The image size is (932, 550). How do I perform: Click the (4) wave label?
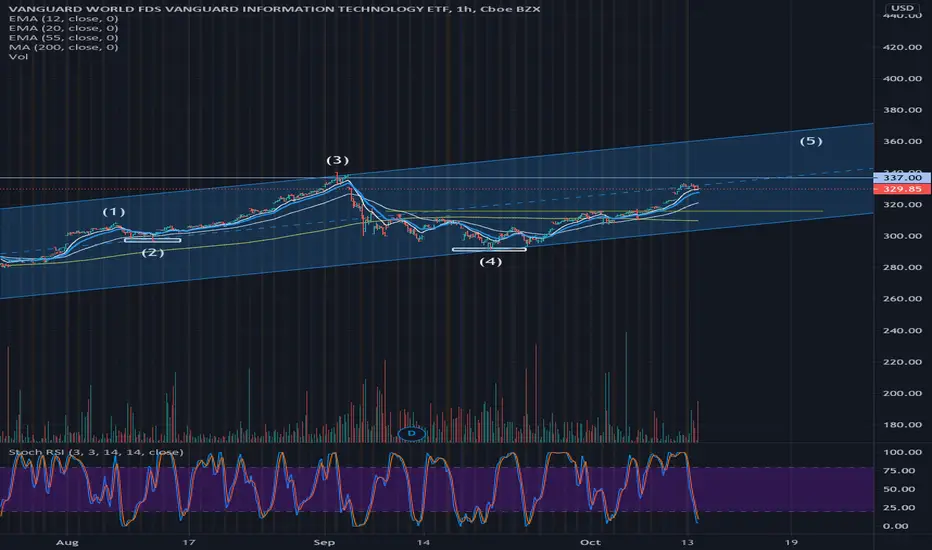click(x=490, y=261)
